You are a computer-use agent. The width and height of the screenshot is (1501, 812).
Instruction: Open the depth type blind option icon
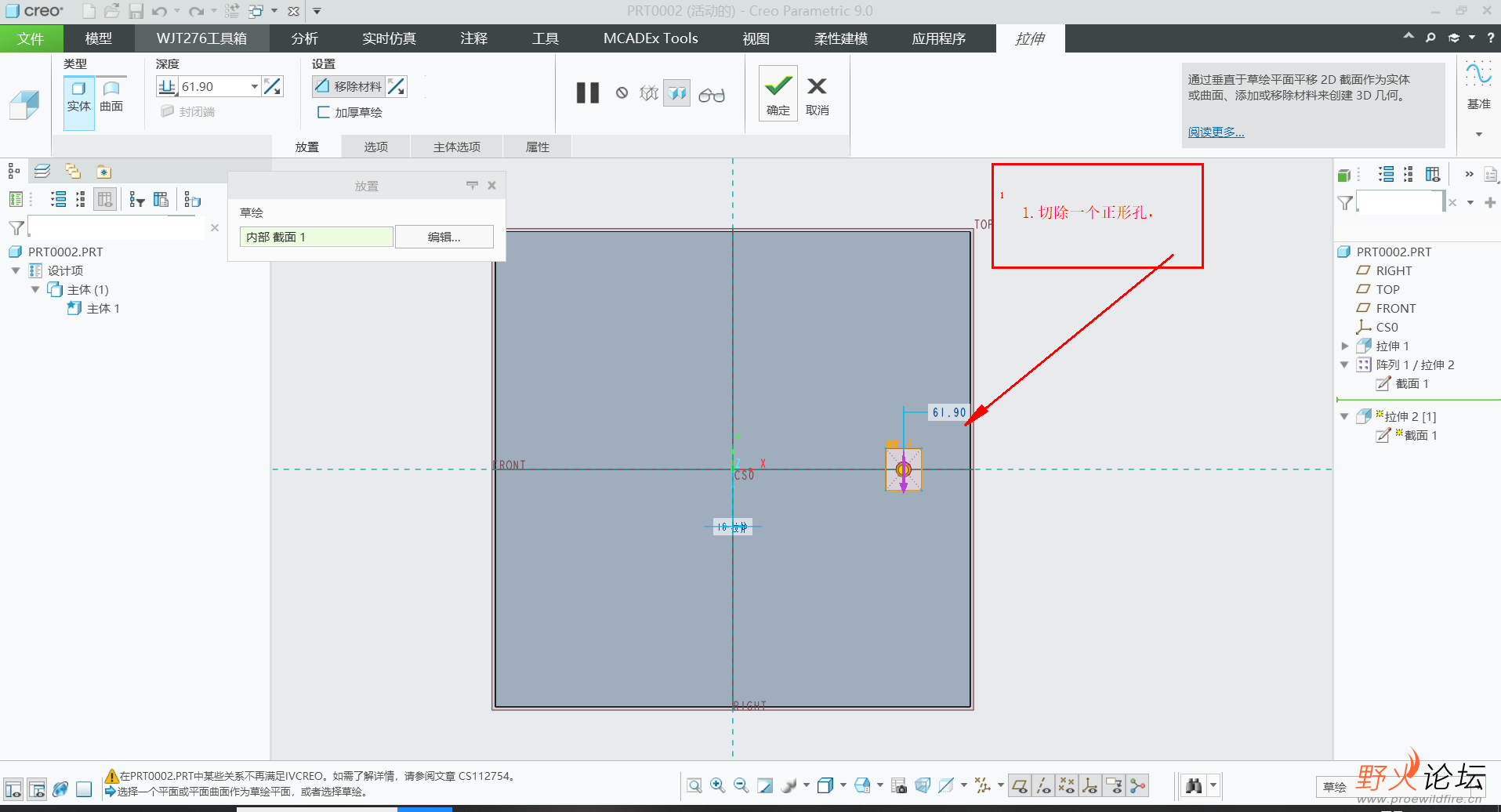[x=167, y=86]
